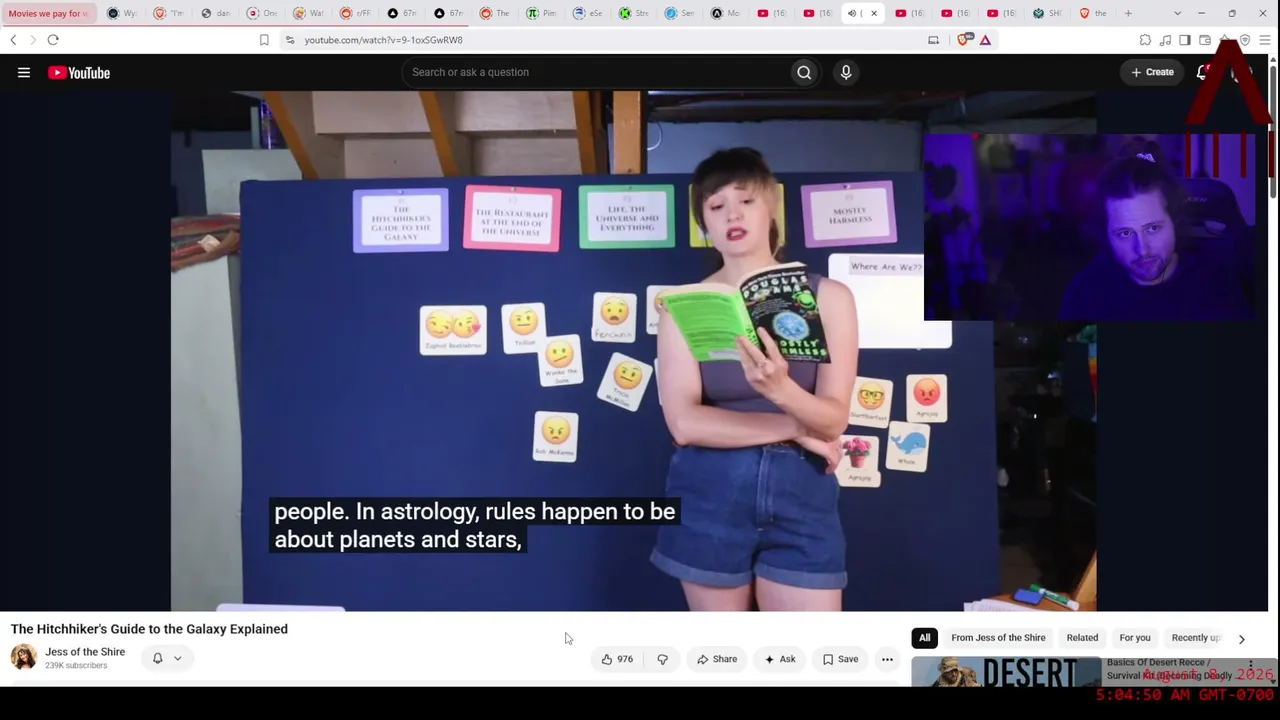Open the Basics Of Desert Recce video title
This screenshot has width=1280, height=720.
(1170, 669)
